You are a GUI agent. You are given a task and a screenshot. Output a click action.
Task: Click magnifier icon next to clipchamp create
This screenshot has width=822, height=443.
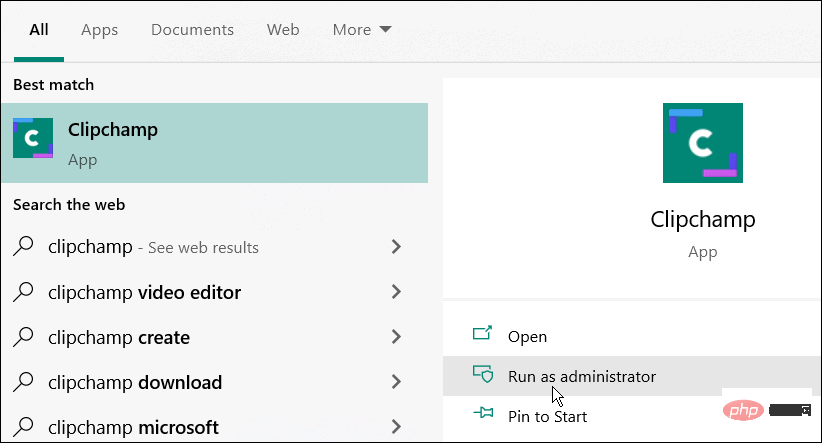(23, 337)
